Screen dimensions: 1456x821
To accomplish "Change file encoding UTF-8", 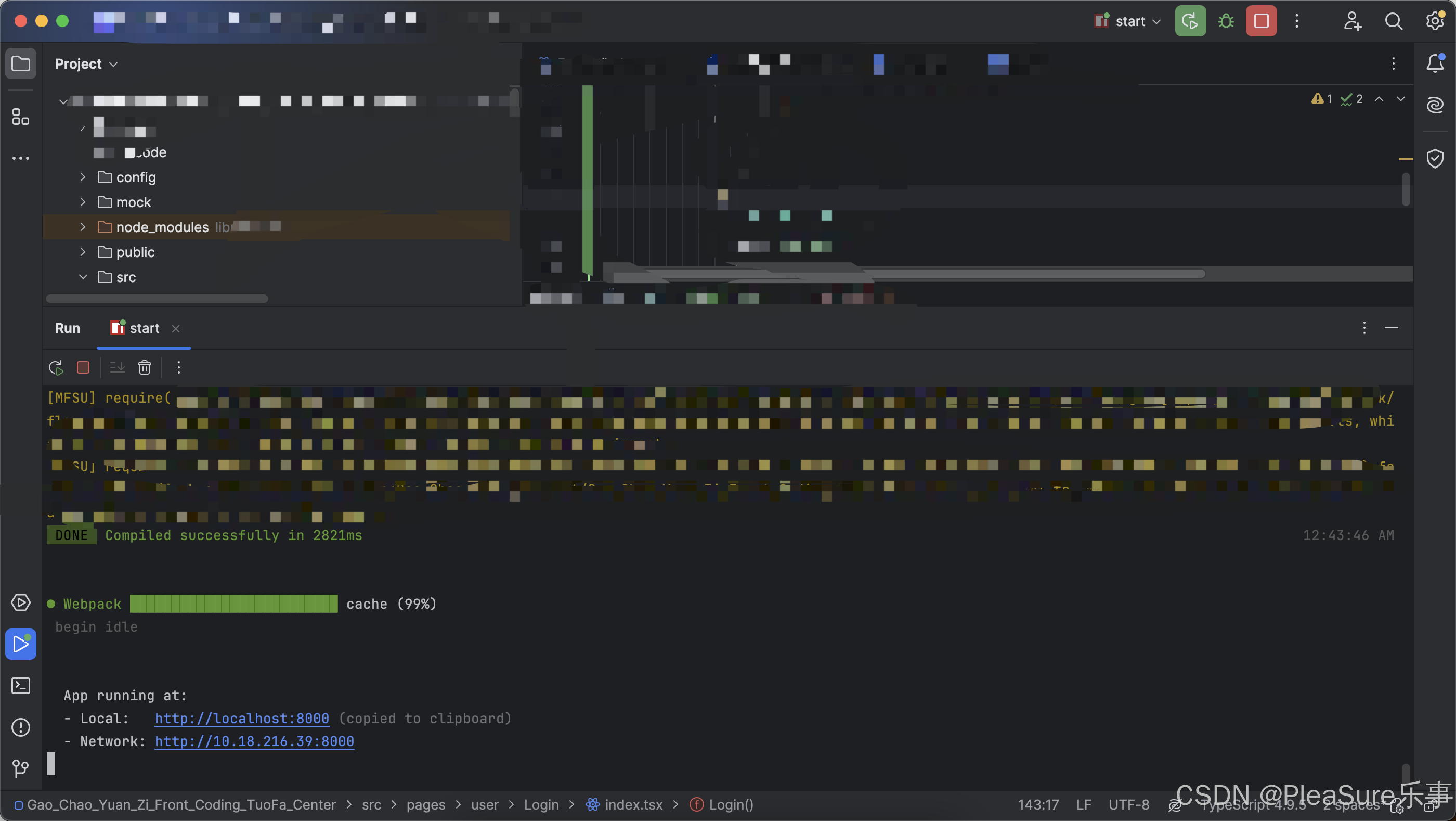I will coord(1129,804).
